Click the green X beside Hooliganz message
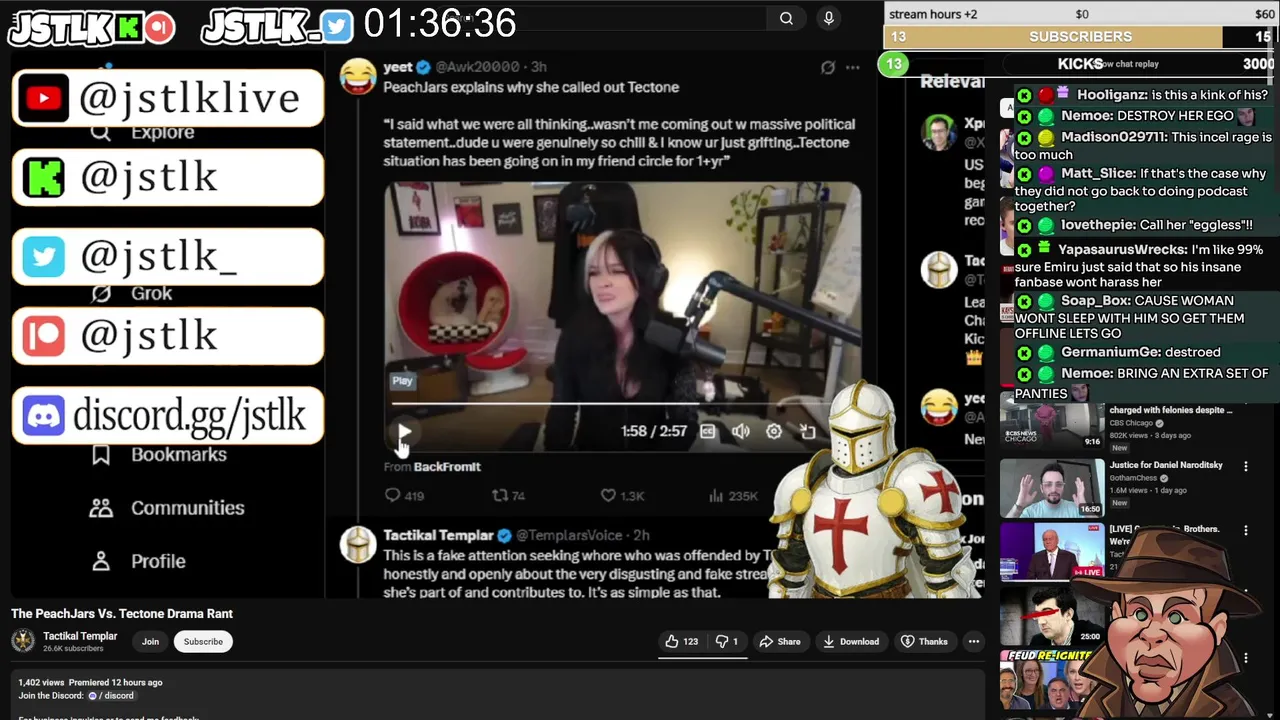 tap(1024, 96)
